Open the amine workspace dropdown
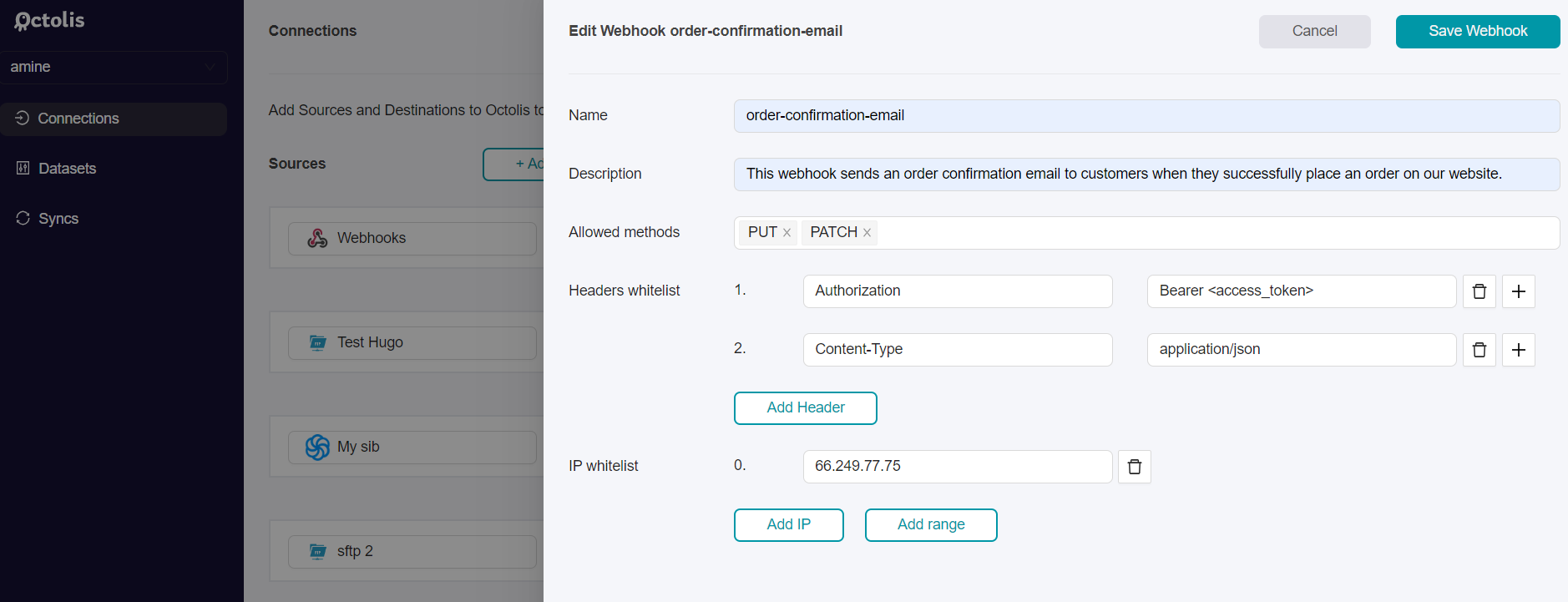Viewport: 1568px width, 602px height. (114, 67)
